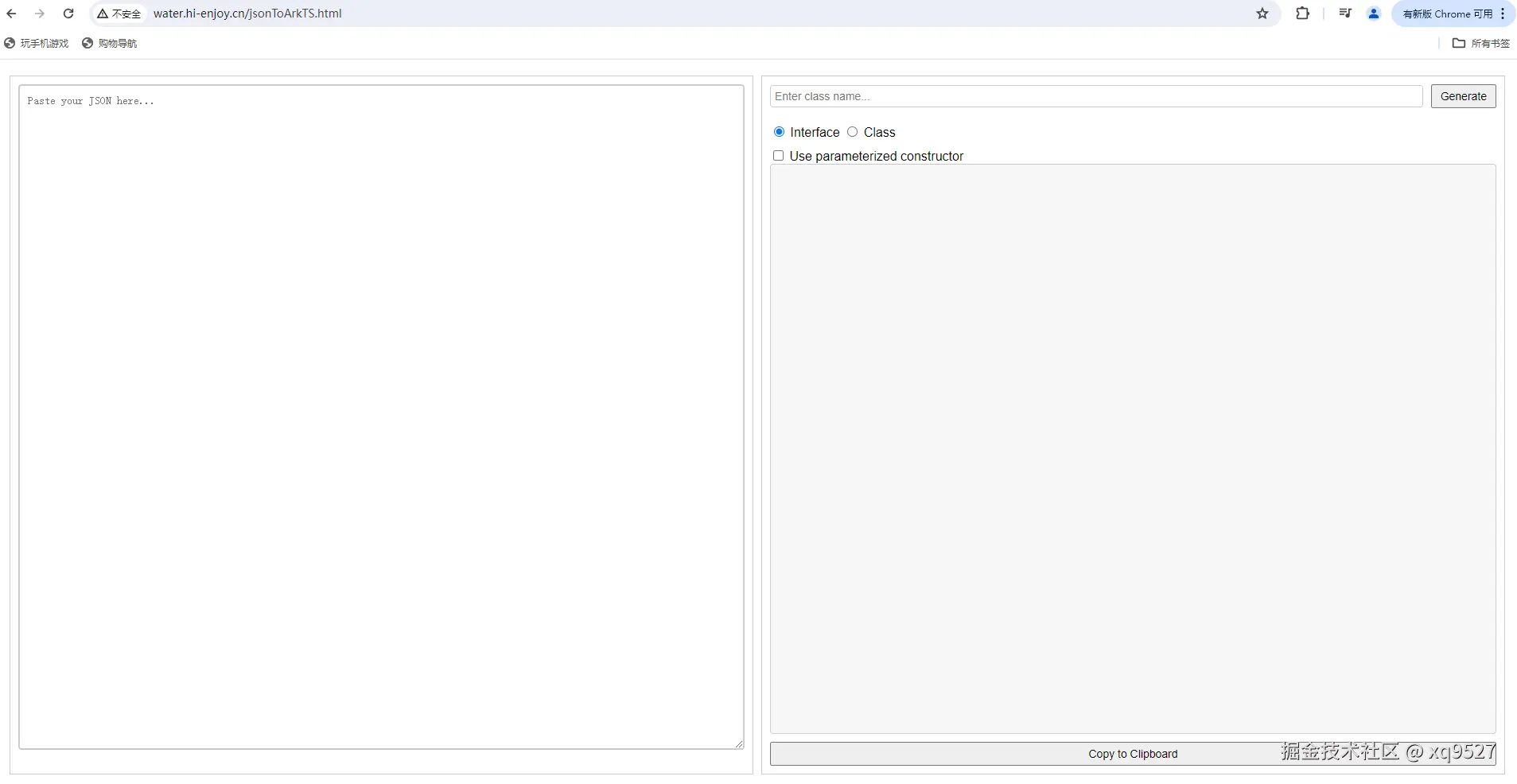Click the generated output area
This screenshot has width=1517, height=784.
[1133, 448]
